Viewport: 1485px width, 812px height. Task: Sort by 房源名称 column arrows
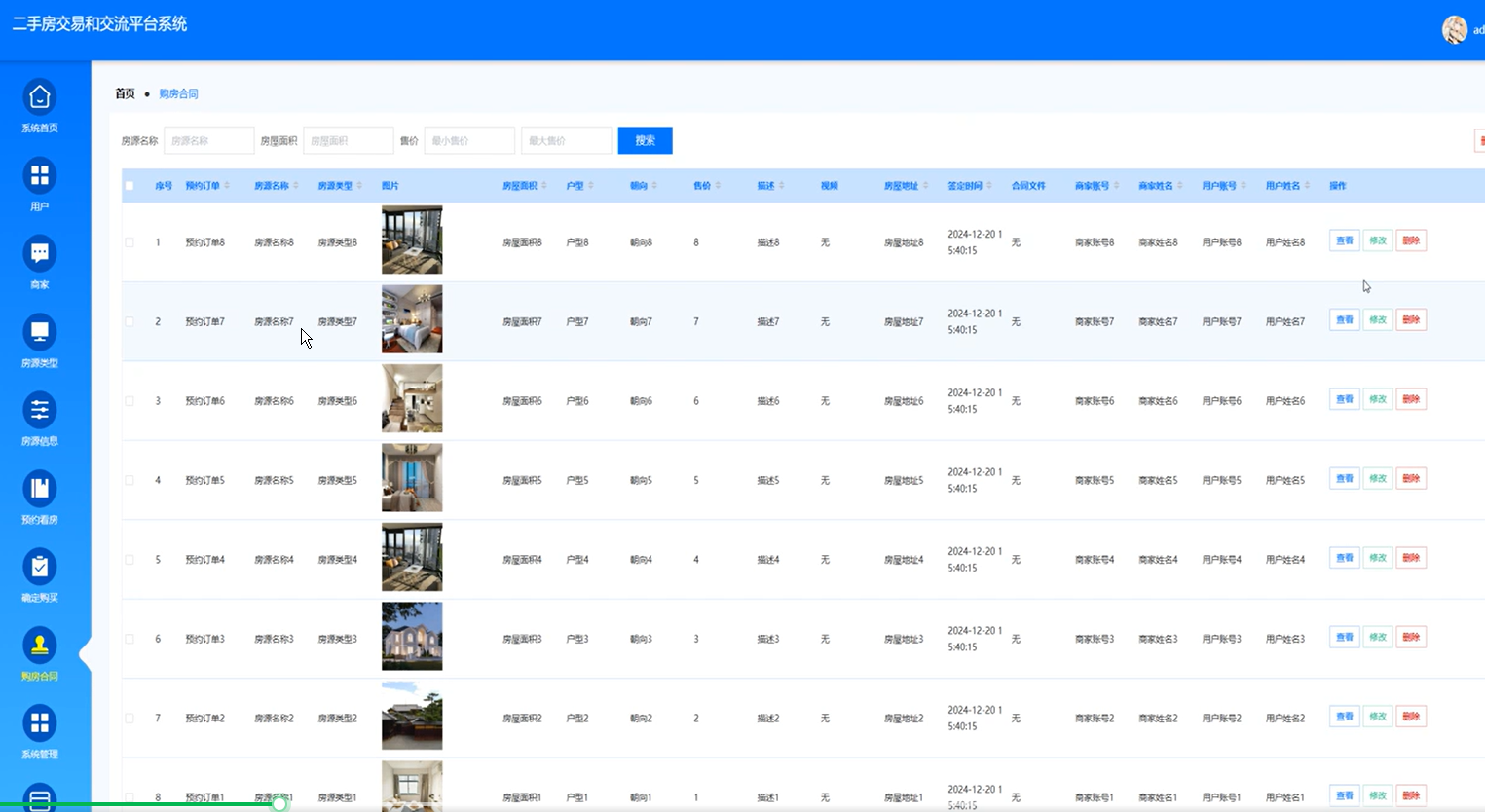click(296, 186)
